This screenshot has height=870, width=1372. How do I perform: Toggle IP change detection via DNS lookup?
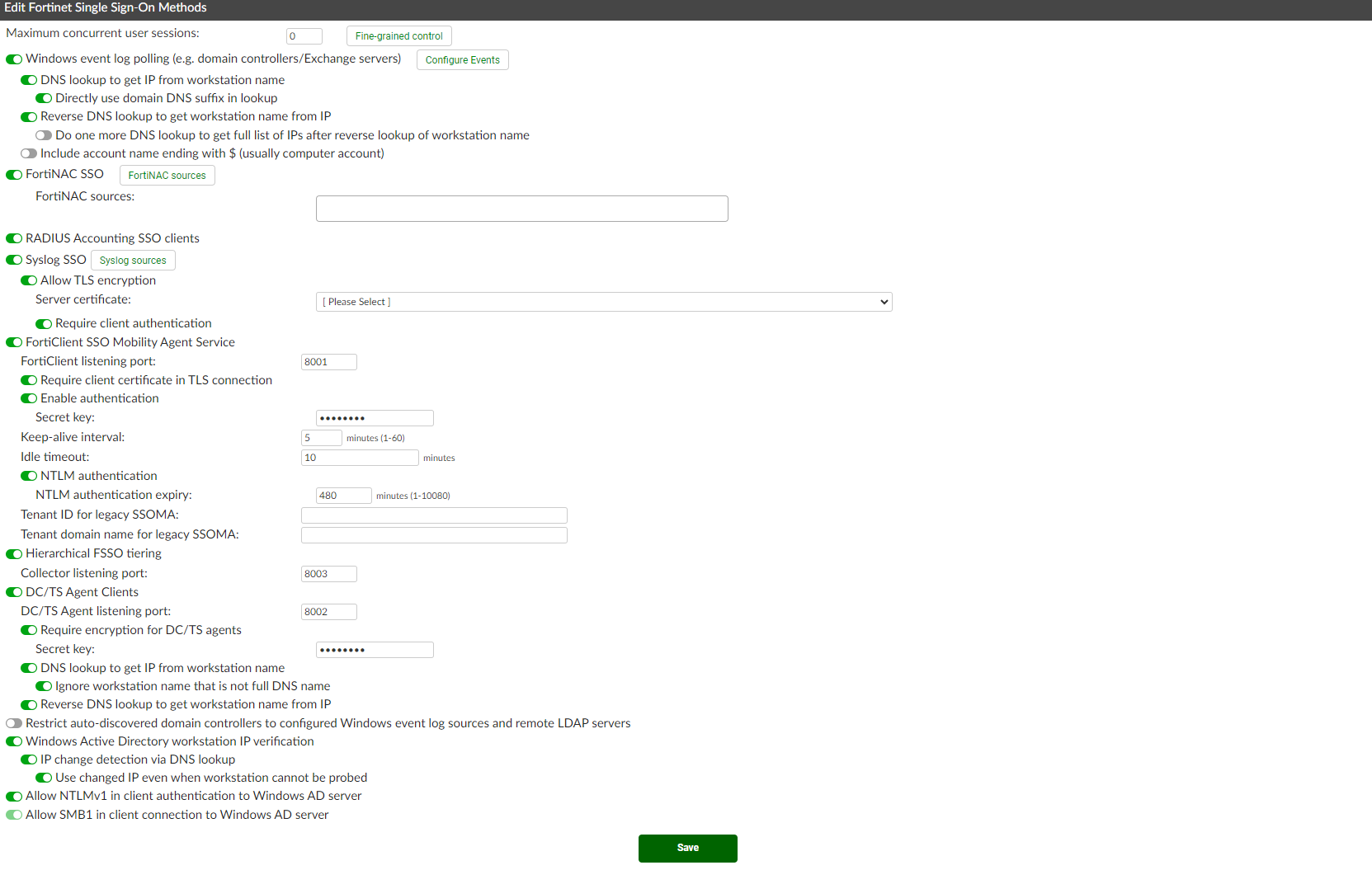click(x=29, y=760)
